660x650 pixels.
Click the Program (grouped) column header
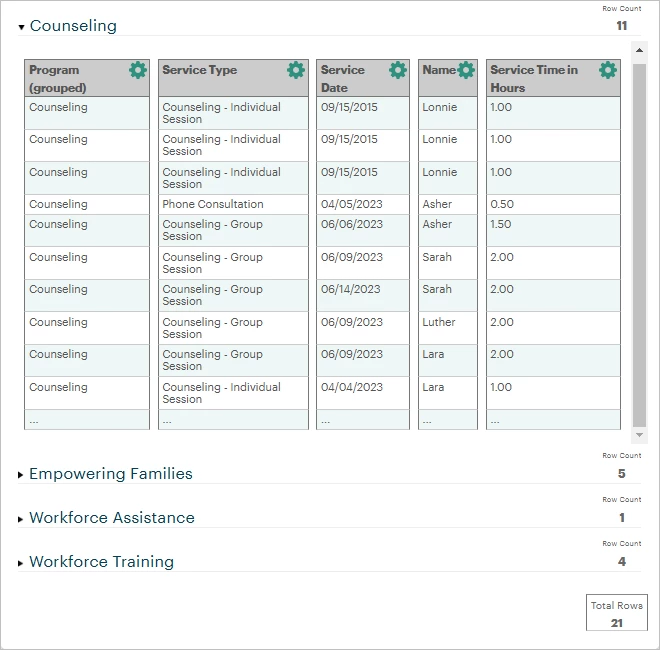pyautogui.click(x=87, y=78)
